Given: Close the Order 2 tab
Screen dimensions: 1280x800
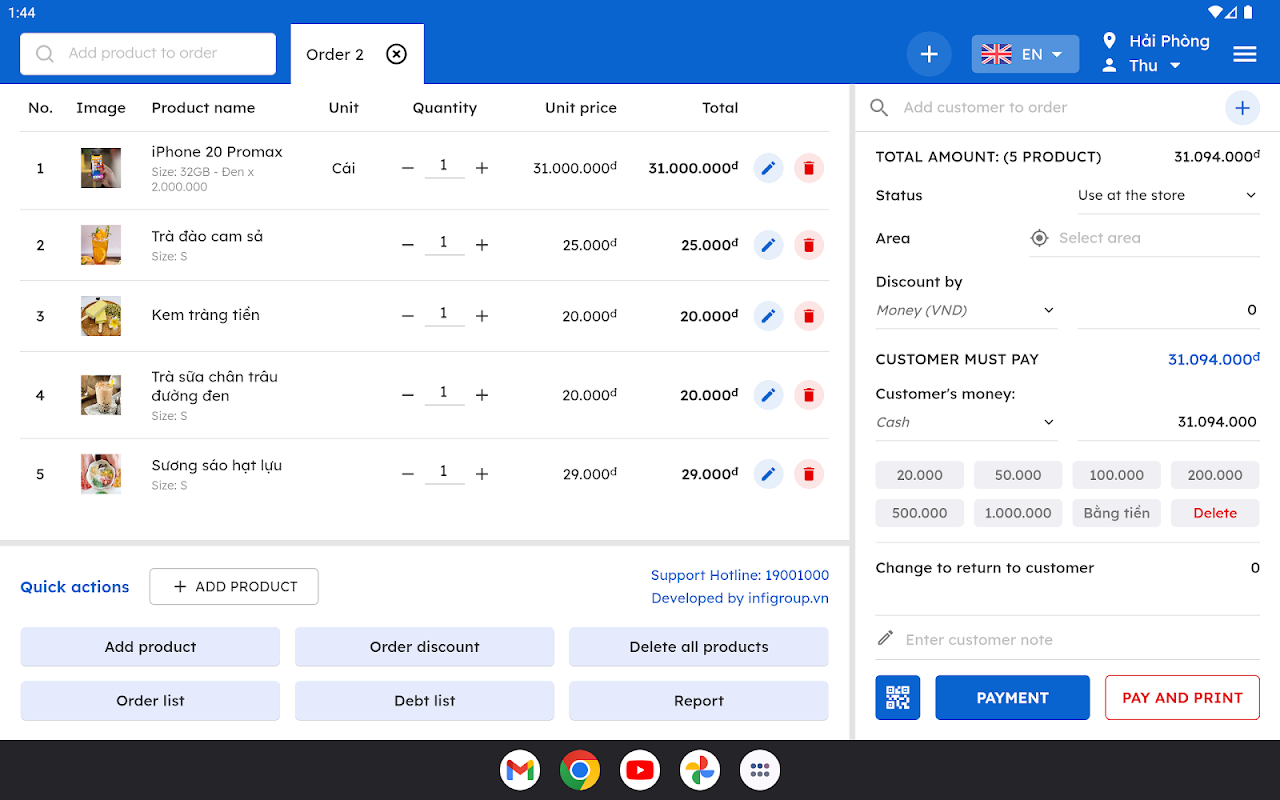Looking at the screenshot, I should [397, 54].
